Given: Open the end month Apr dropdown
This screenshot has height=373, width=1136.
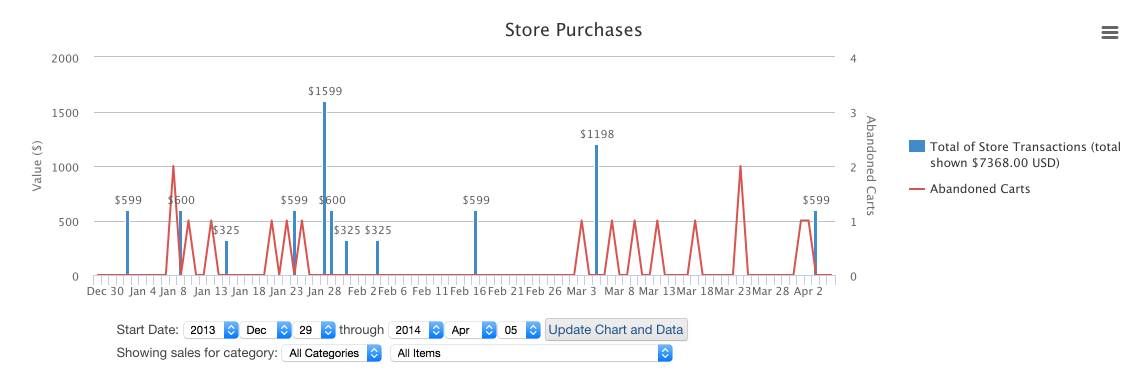Looking at the screenshot, I should pos(471,330).
